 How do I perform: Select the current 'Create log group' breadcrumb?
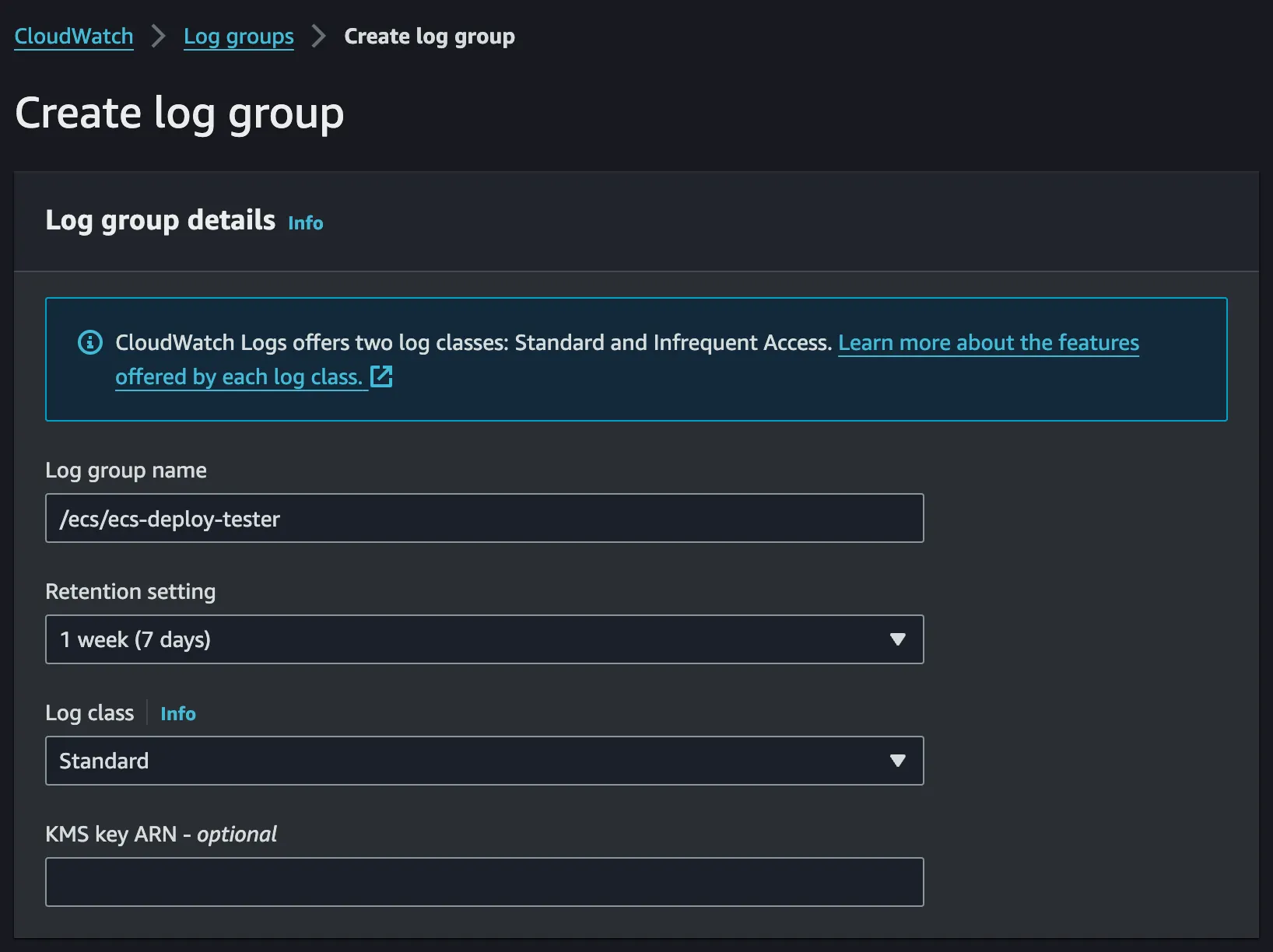click(429, 37)
